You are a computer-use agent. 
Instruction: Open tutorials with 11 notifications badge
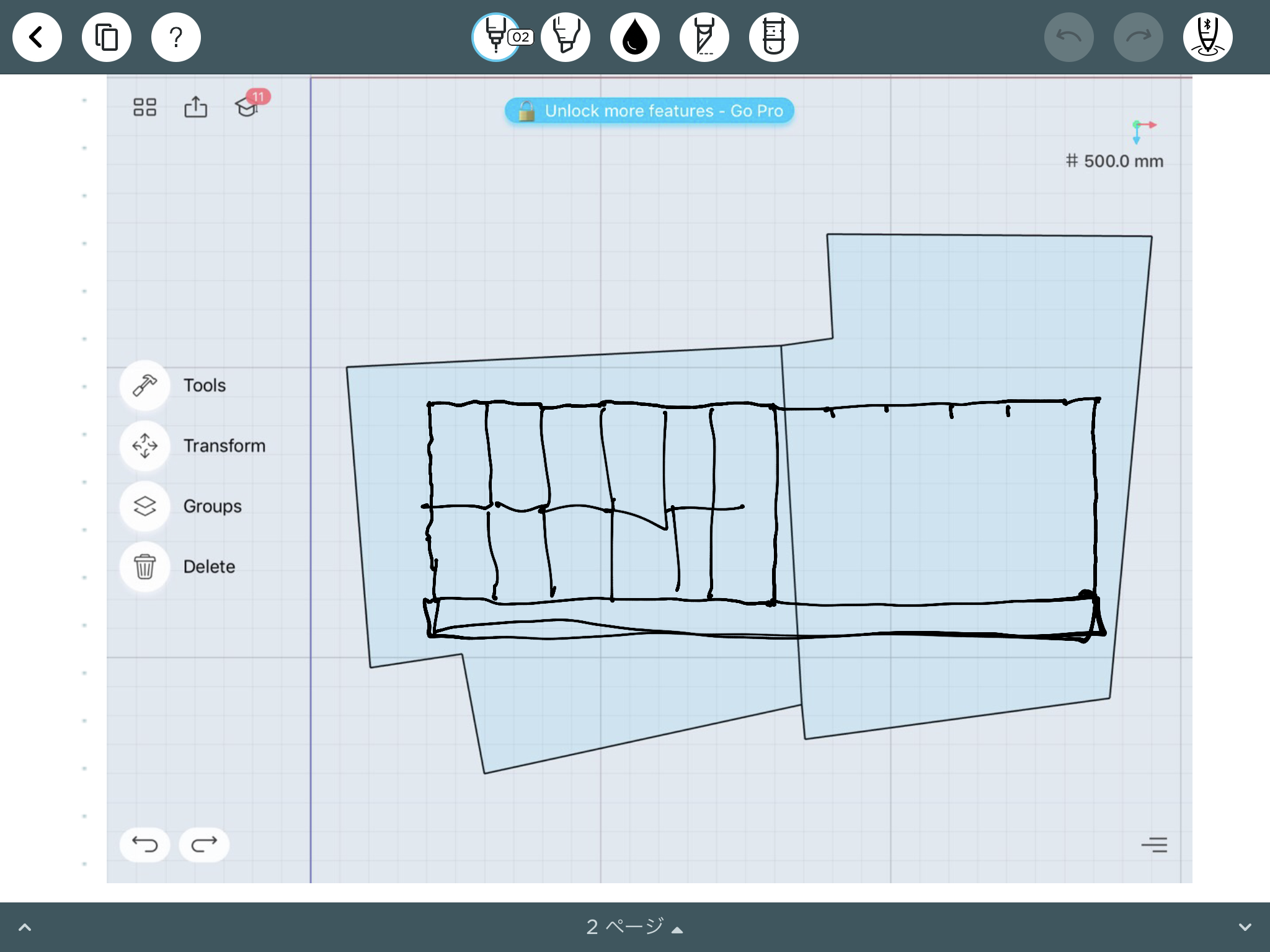click(x=247, y=107)
